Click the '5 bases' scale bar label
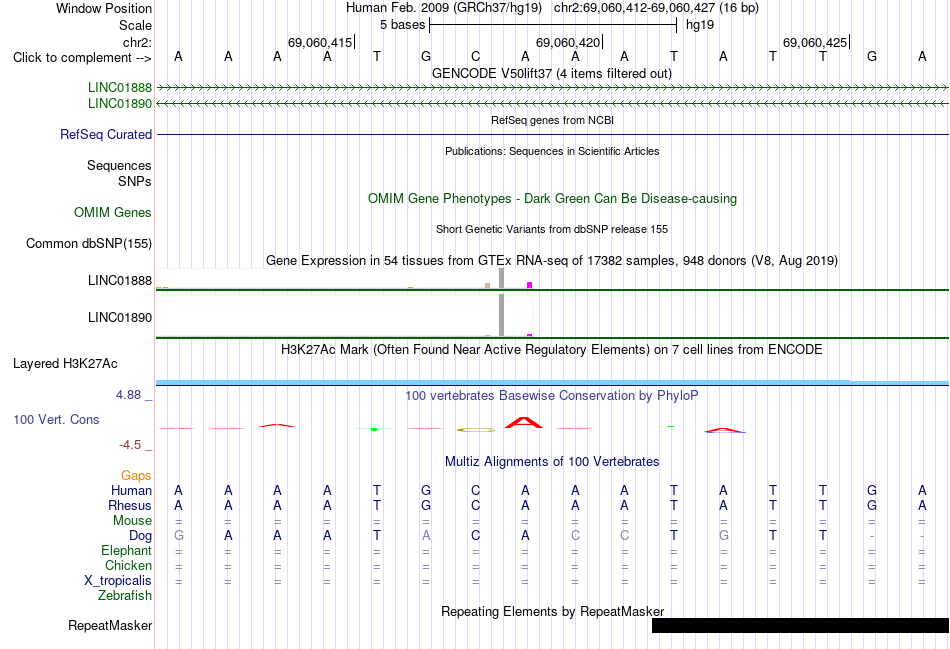 [x=402, y=25]
